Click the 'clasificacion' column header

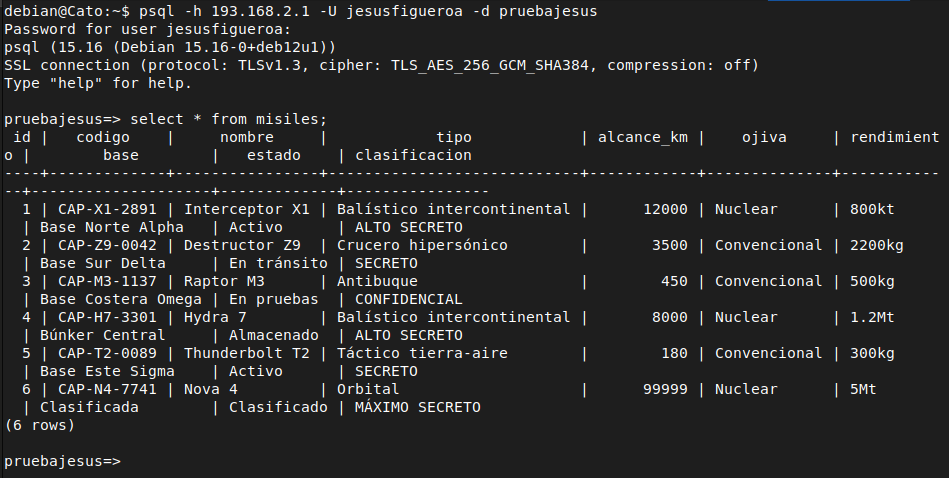[413, 156]
